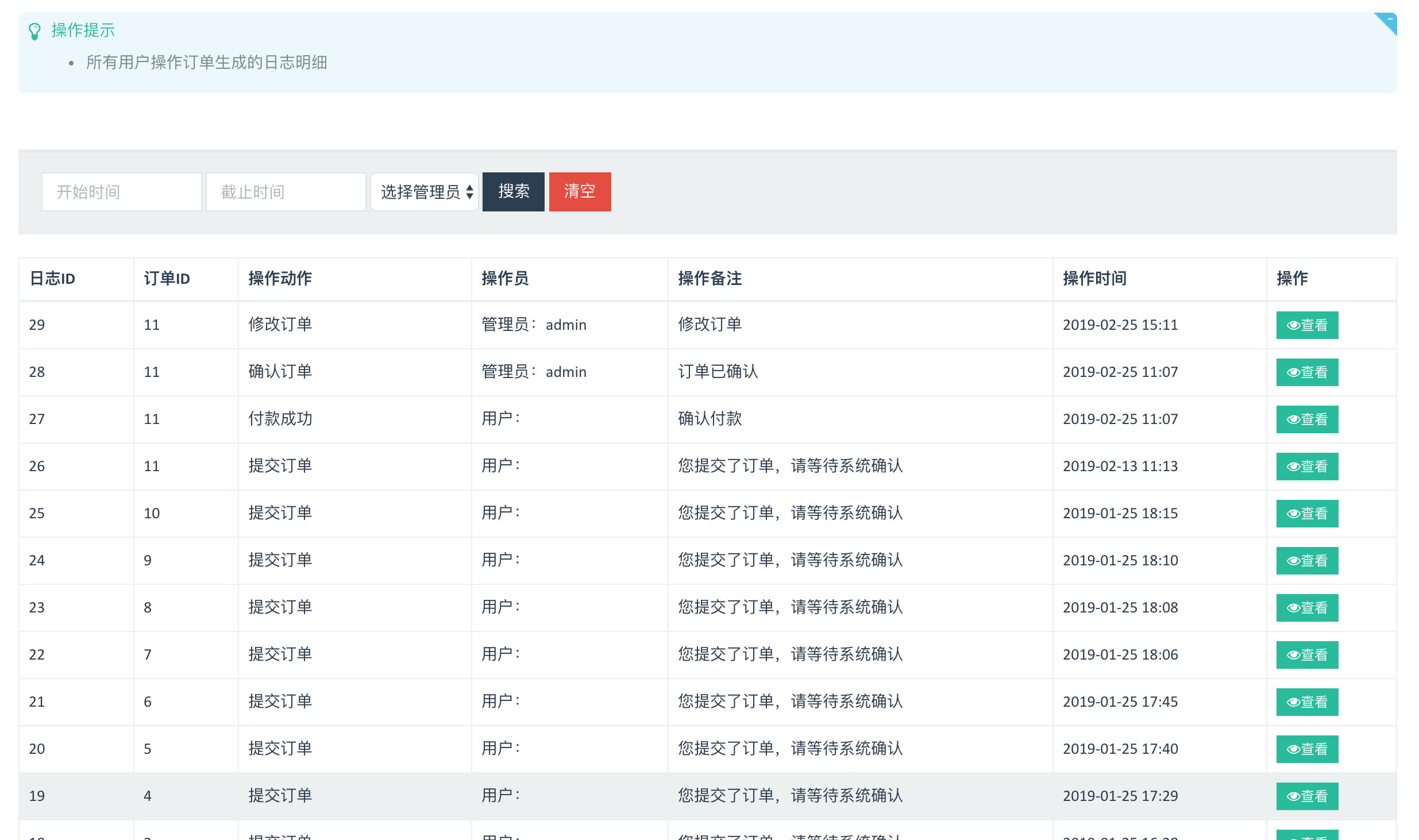Open 查看 in highlighted row 19
Image resolution: width=1419 pixels, height=840 pixels.
point(1306,796)
